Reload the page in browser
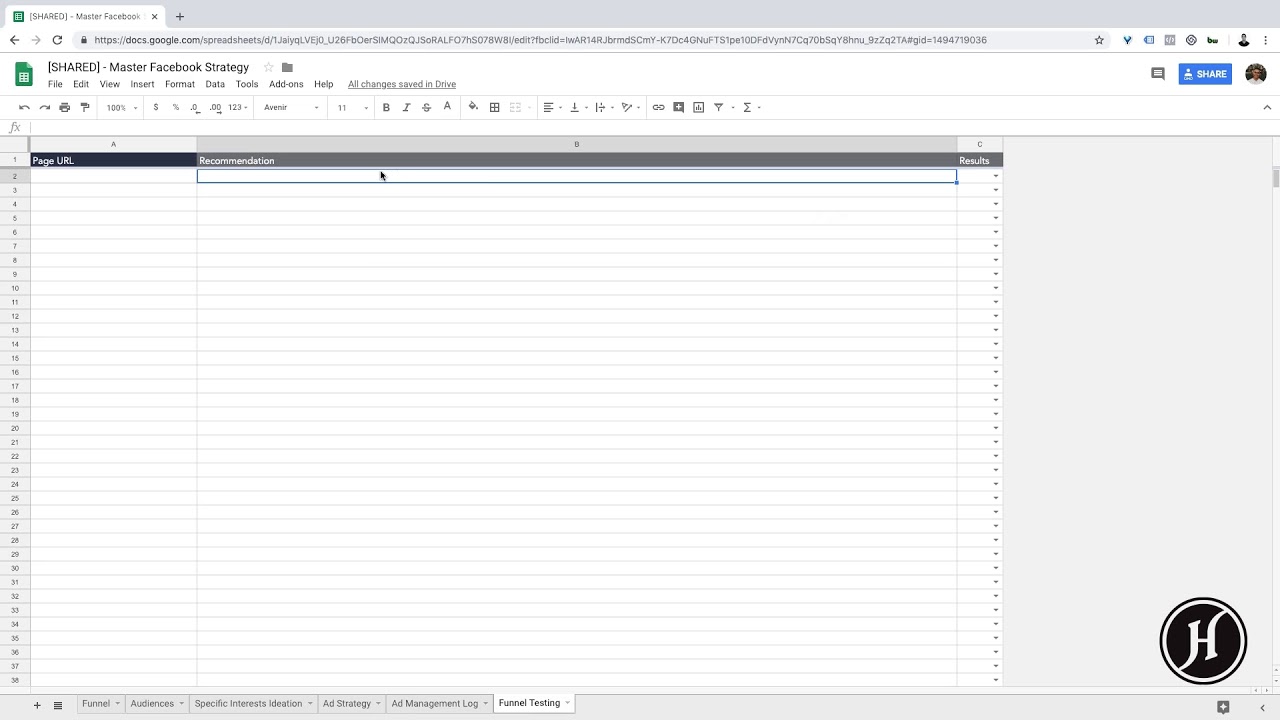This screenshot has height=720, width=1280. (x=57, y=40)
